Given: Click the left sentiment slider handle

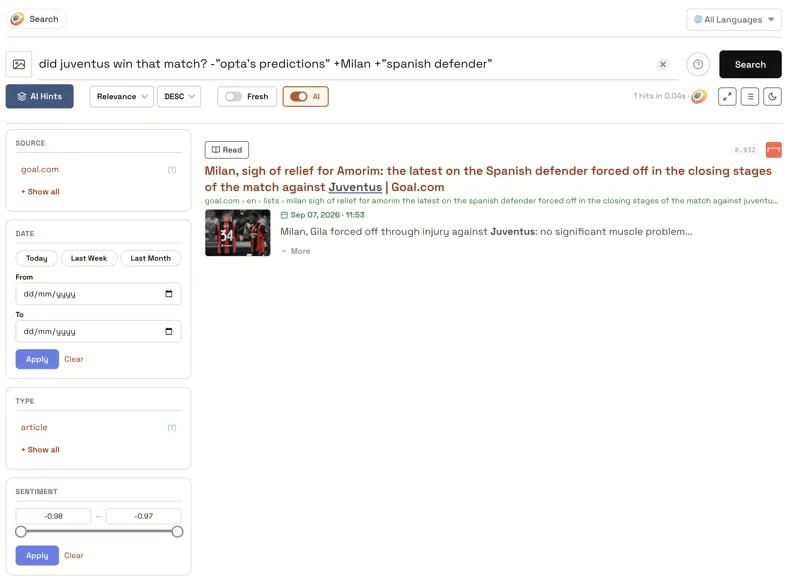Looking at the screenshot, I should click(21, 532).
